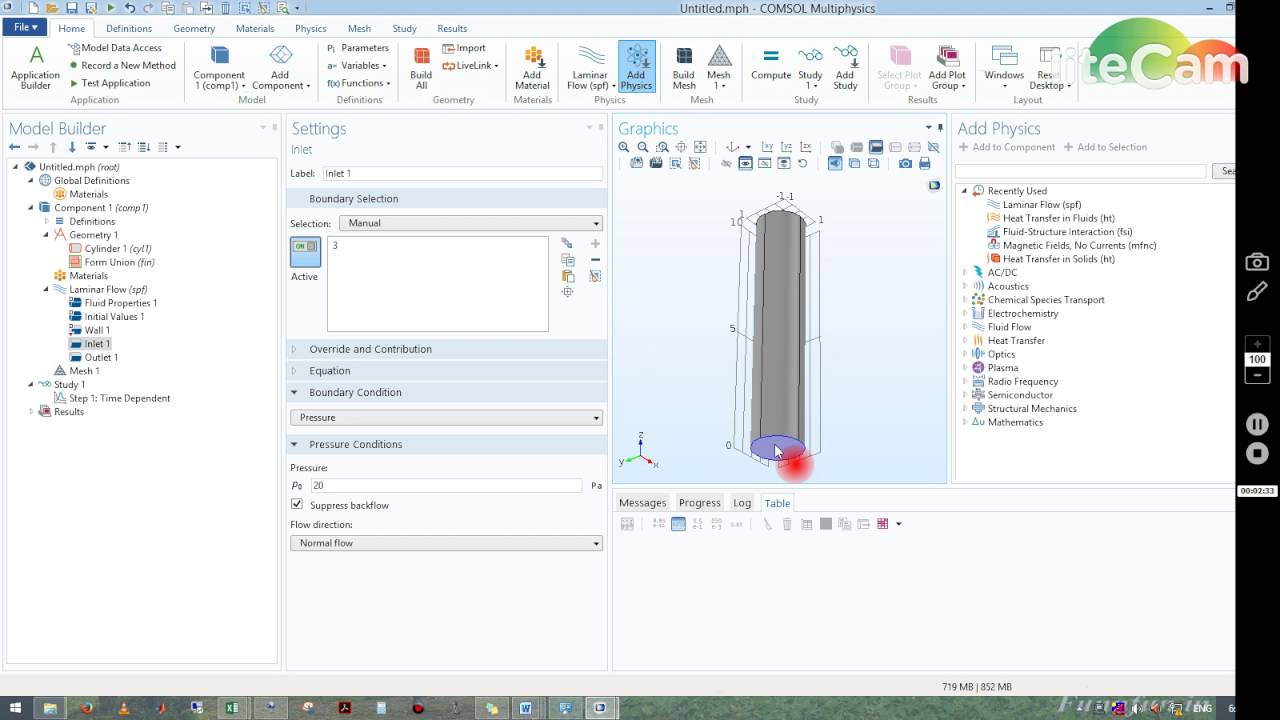This screenshot has height=720, width=1280.
Task: Click the Collapse All tree icon
Action: [x=125, y=147]
